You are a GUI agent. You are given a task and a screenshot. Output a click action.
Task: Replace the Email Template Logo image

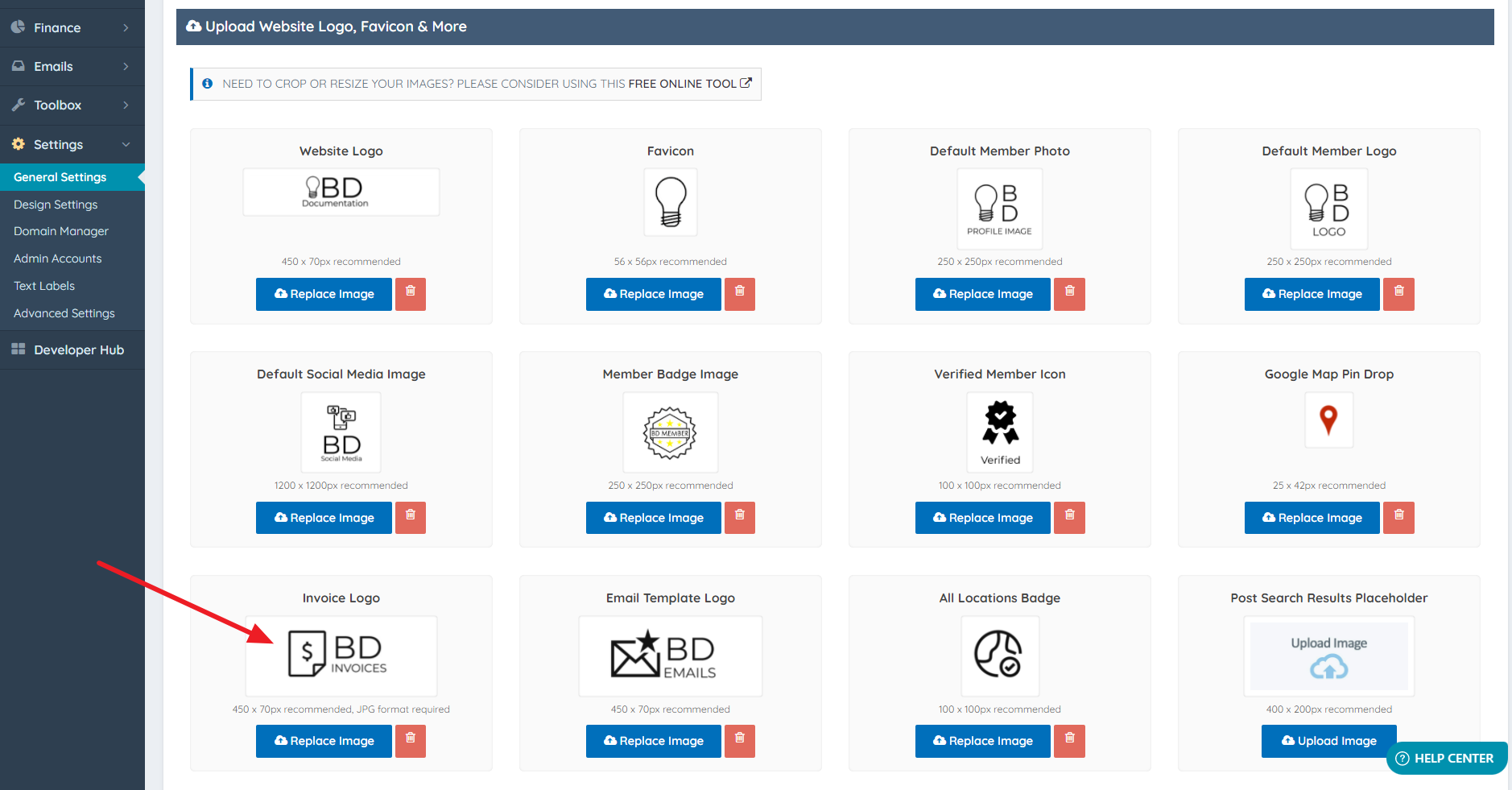654,741
